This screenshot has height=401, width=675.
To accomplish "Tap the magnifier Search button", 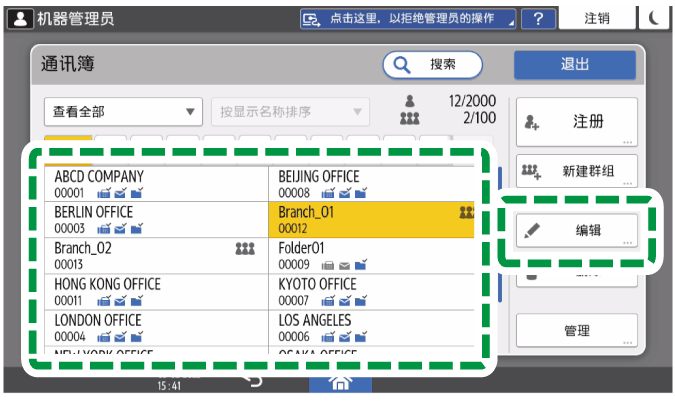I will (x=432, y=64).
